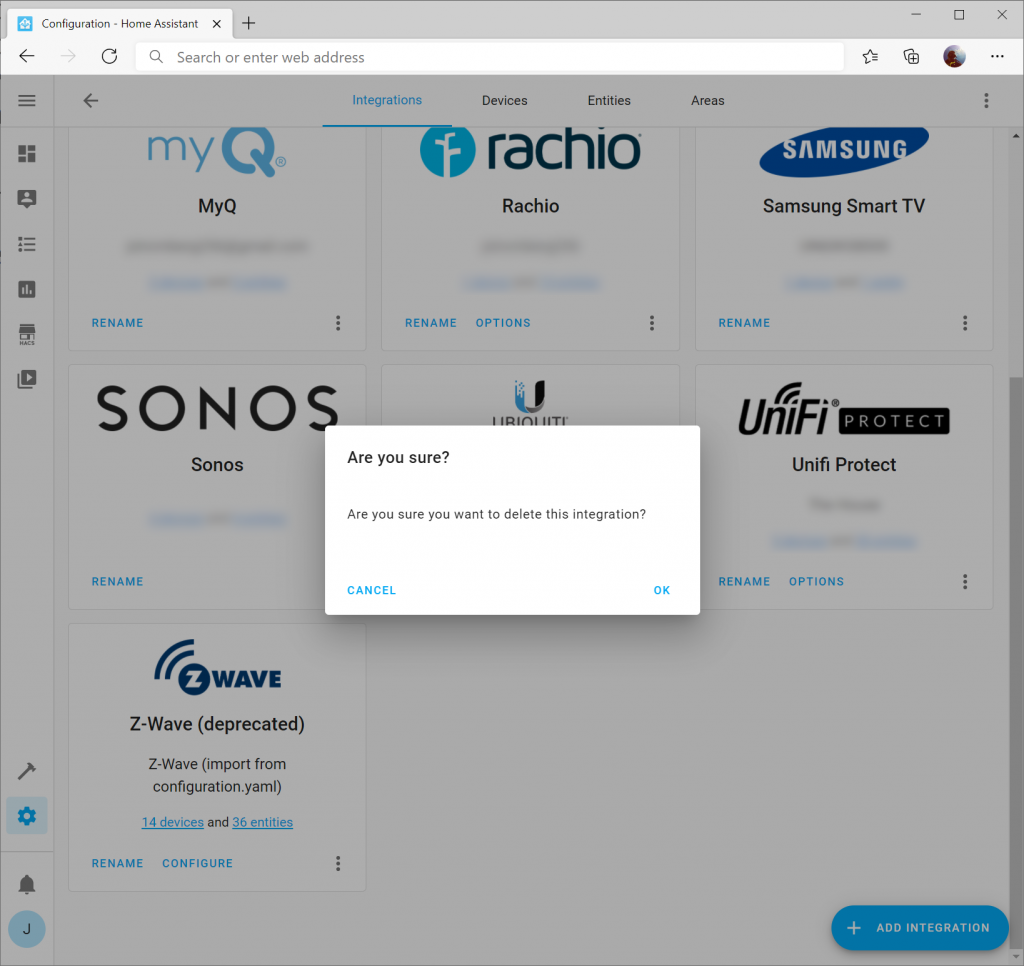The height and width of the screenshot is (966, 1024).
Task: Click the browser back button
Action: point(27,56)
